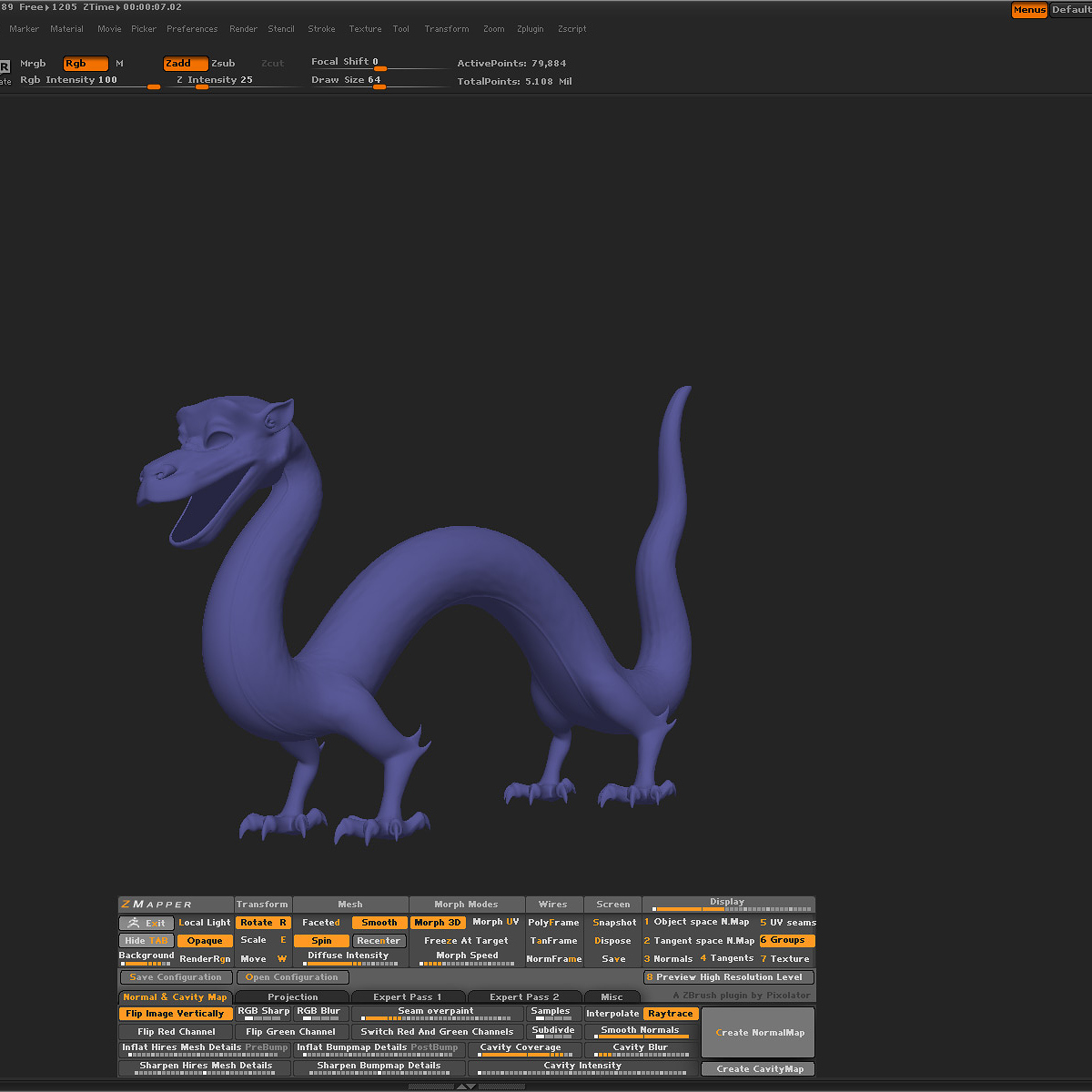Click RenderRgn button

205,959
